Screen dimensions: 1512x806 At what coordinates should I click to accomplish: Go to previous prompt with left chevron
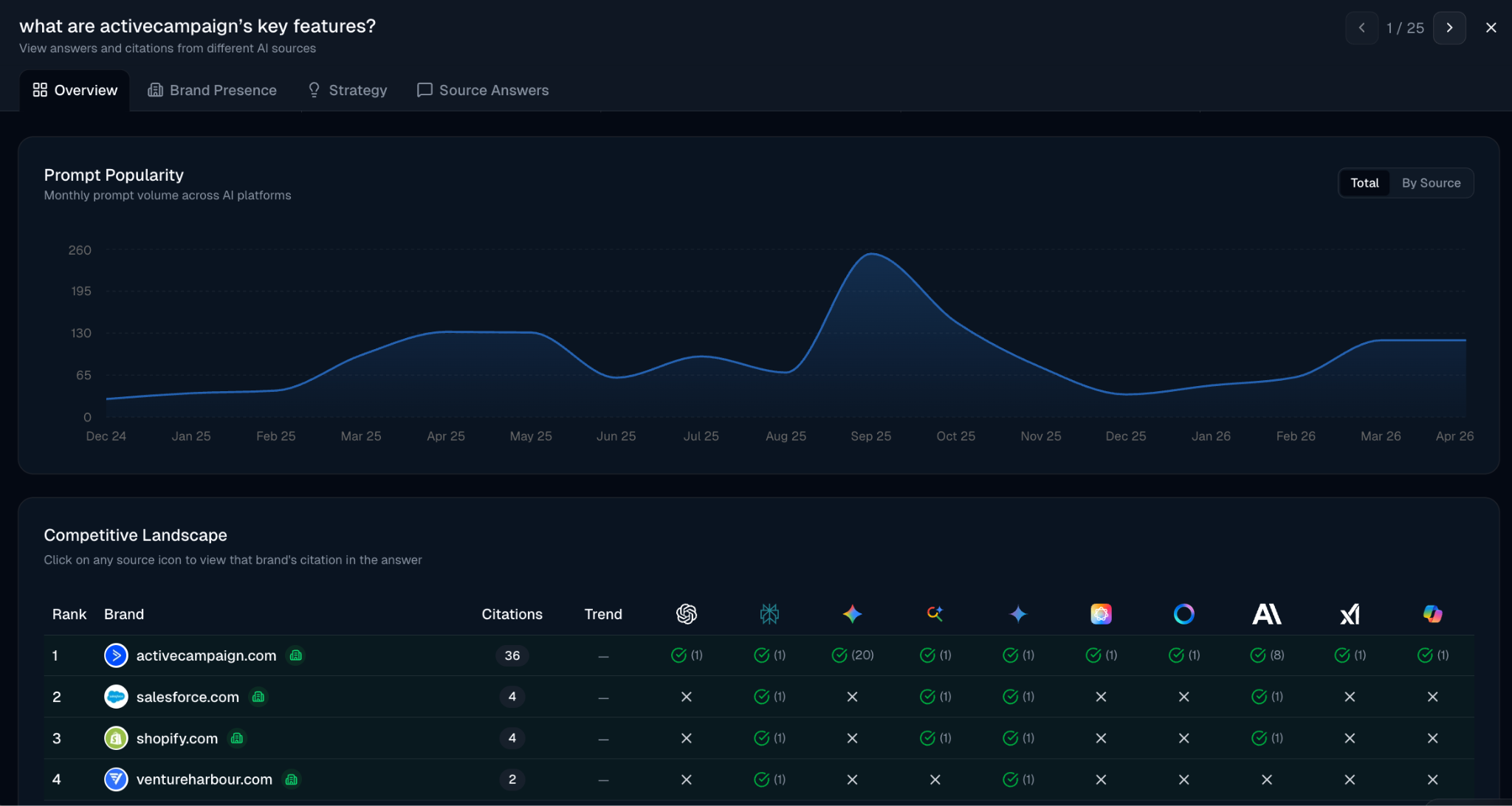pos(1361,28)
